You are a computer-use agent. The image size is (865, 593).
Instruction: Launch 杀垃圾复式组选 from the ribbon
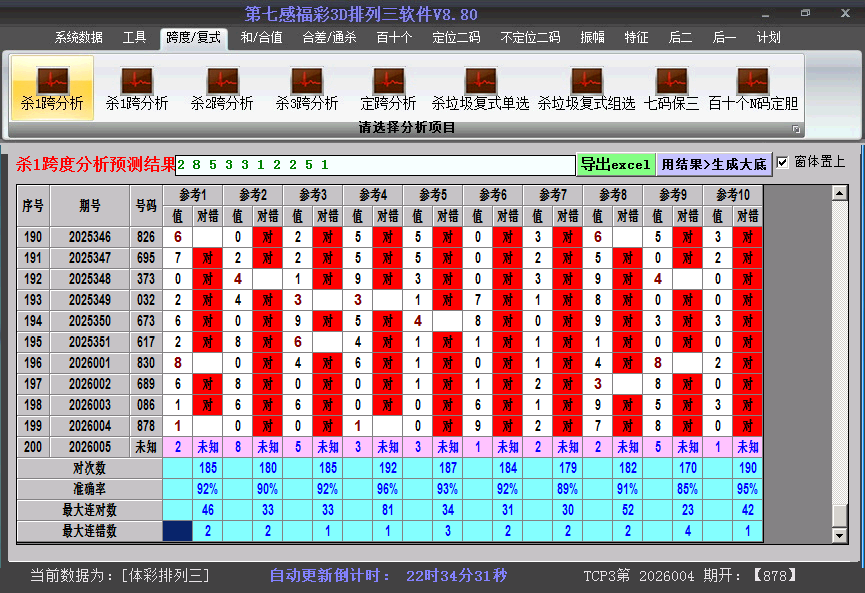click(x=586, y=88)
